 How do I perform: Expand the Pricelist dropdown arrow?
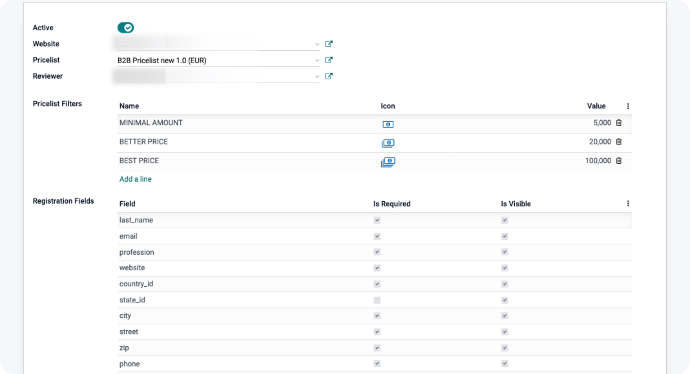pos(317,61)
